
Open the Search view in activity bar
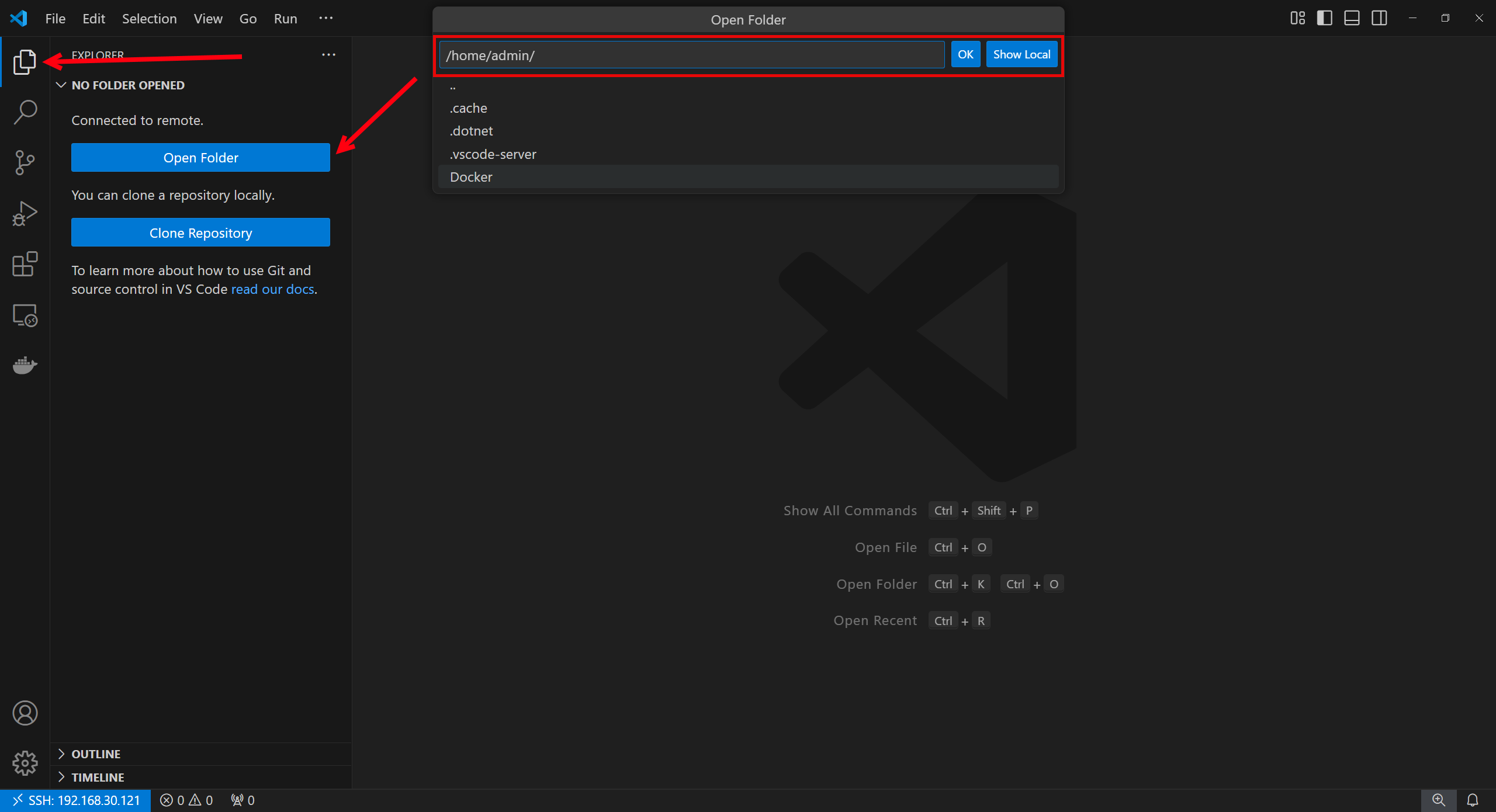click(25, 112)
